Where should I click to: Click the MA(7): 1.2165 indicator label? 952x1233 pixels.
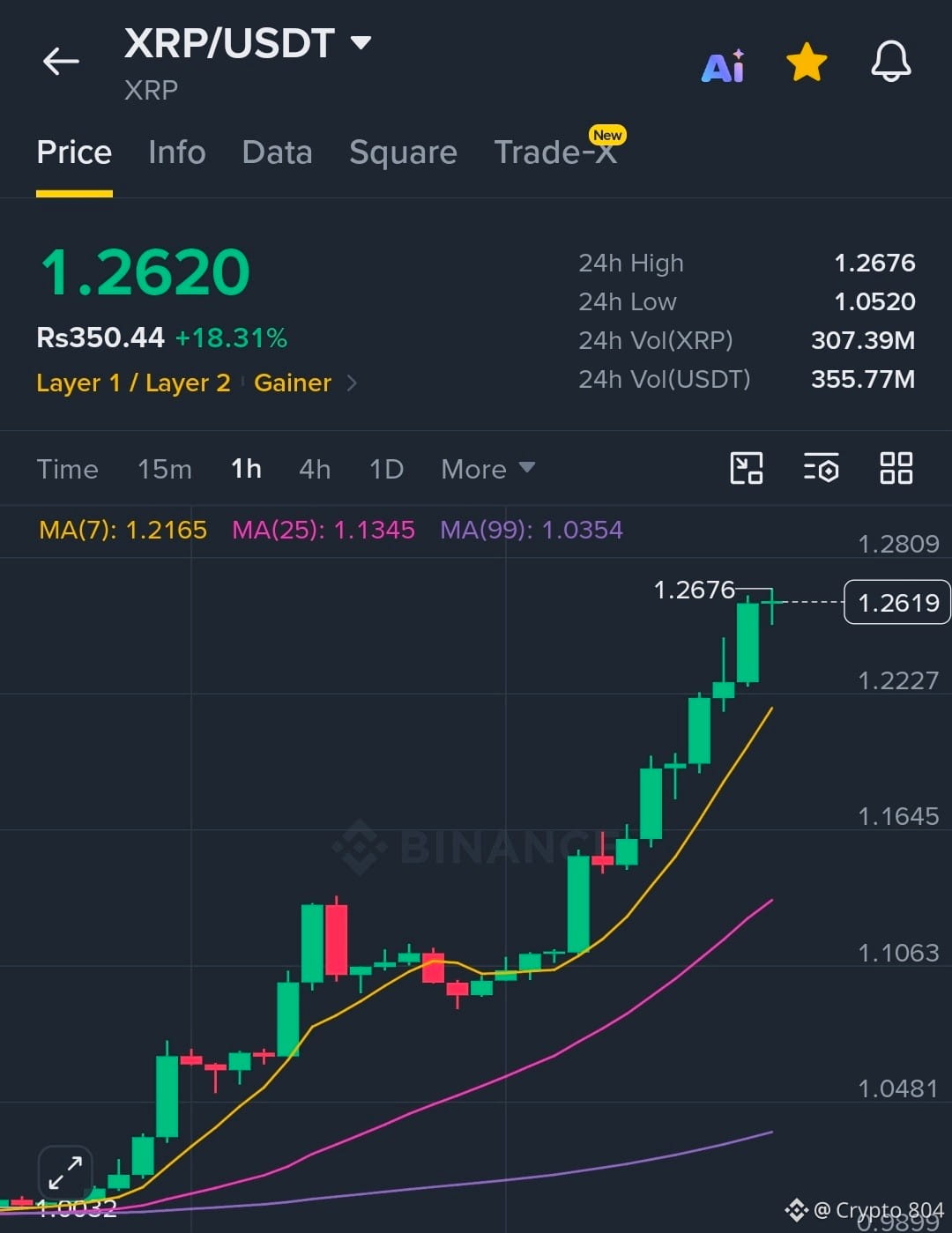coord(123,530)
